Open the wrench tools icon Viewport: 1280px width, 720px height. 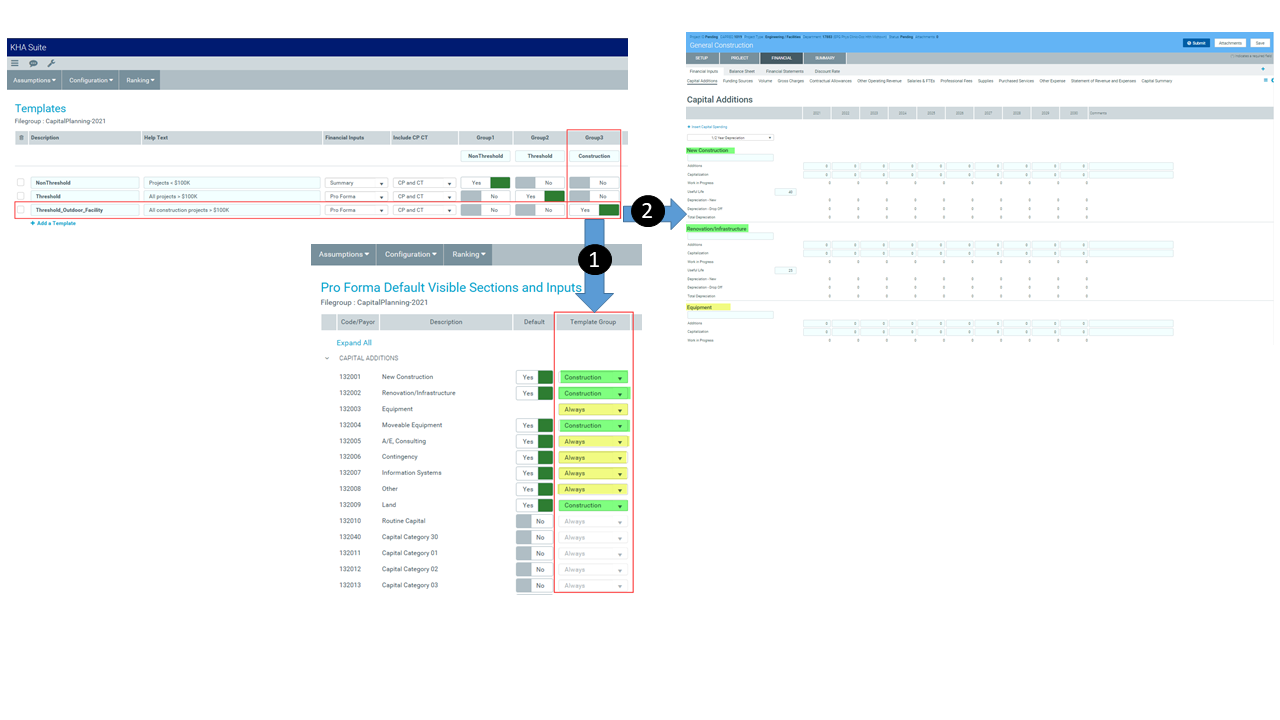(51, 63)
